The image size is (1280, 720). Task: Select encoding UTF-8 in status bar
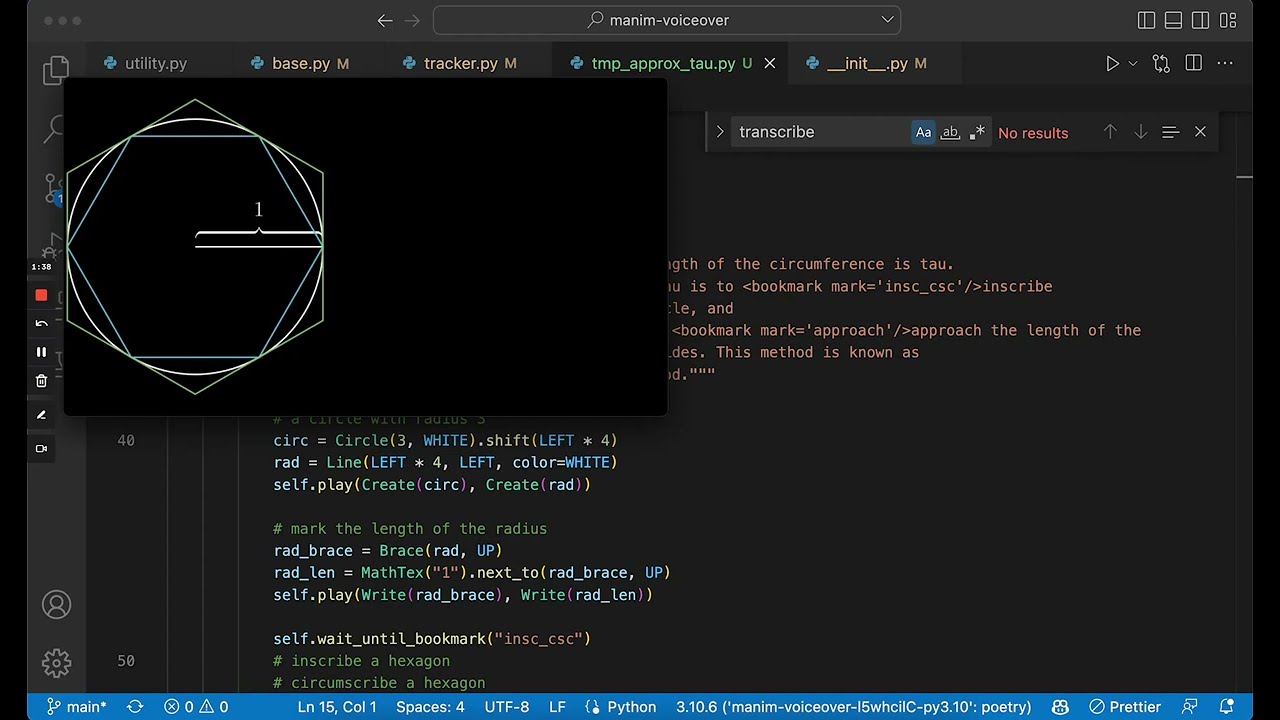click(x=507, y=706)
